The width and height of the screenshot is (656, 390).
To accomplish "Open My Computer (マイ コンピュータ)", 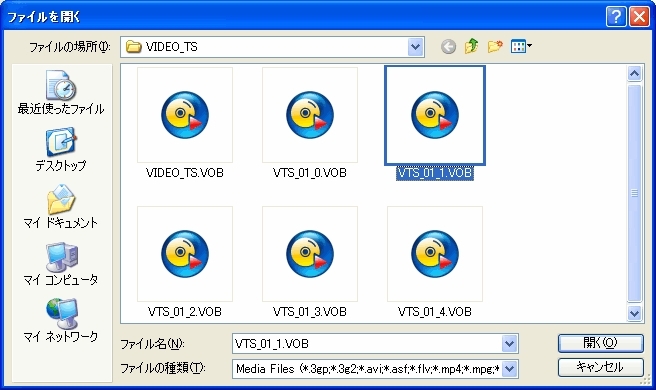I will [61, 264].
